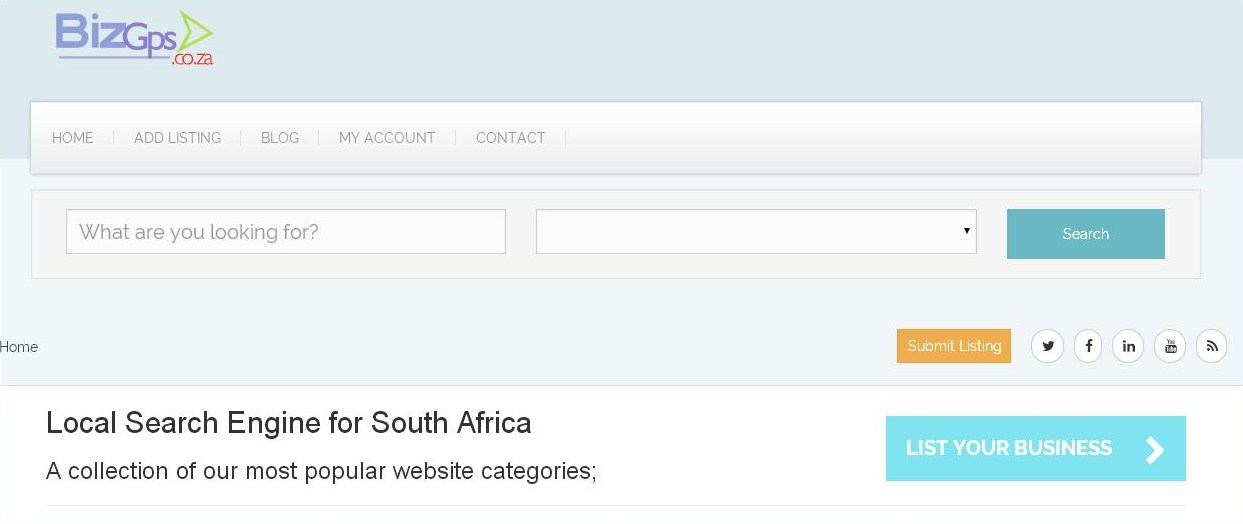
Task: Focus the 'What are you looking for?' field
Action: 286,232
